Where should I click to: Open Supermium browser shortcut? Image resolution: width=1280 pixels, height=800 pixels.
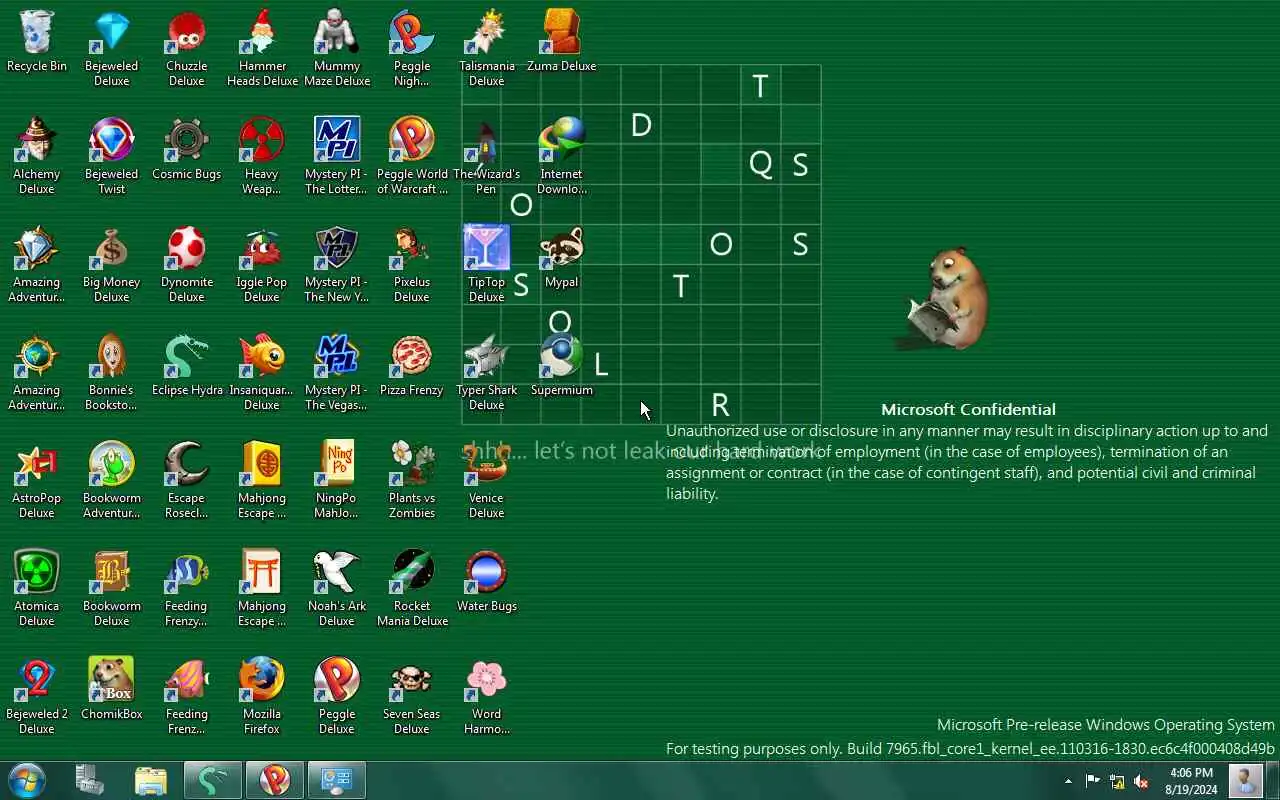(x=562, y=365)
